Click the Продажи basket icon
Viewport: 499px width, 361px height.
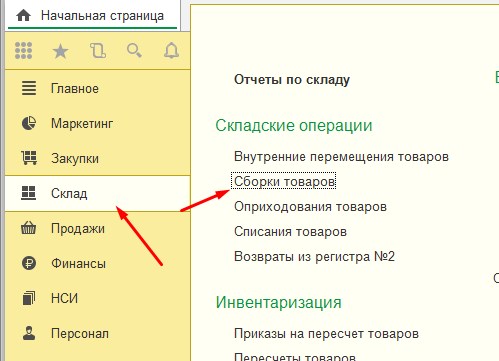point(28,228)
